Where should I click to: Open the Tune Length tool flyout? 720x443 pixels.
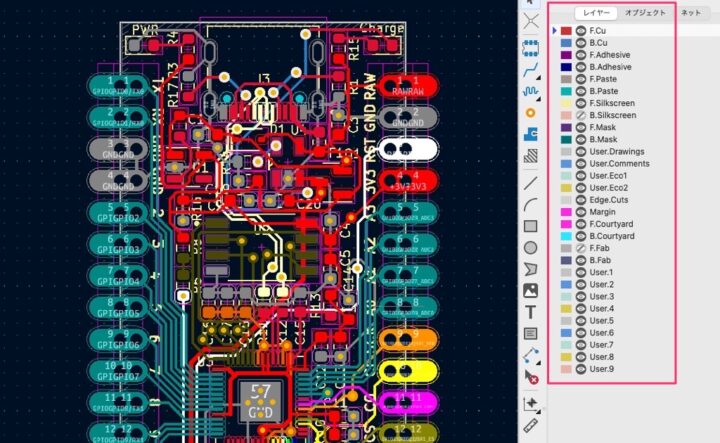tap(531, 91)
